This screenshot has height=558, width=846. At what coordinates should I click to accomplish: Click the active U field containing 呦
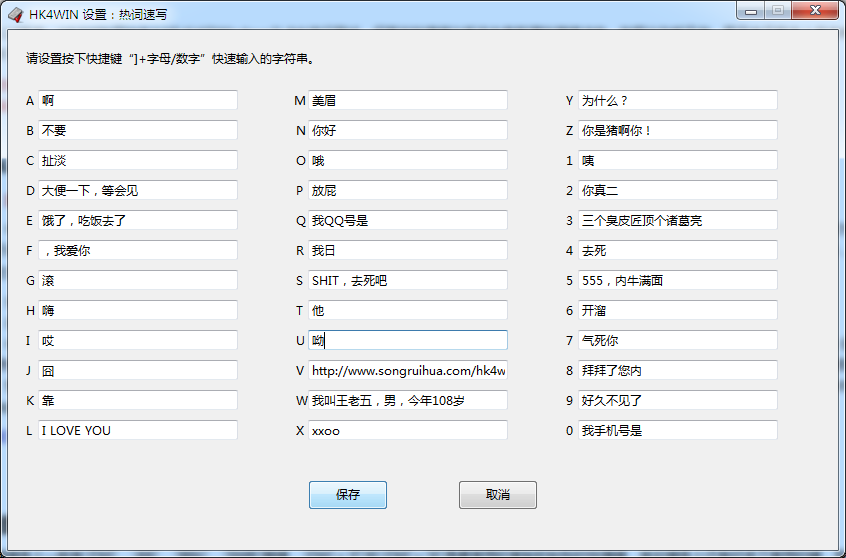tap(408, 341)
